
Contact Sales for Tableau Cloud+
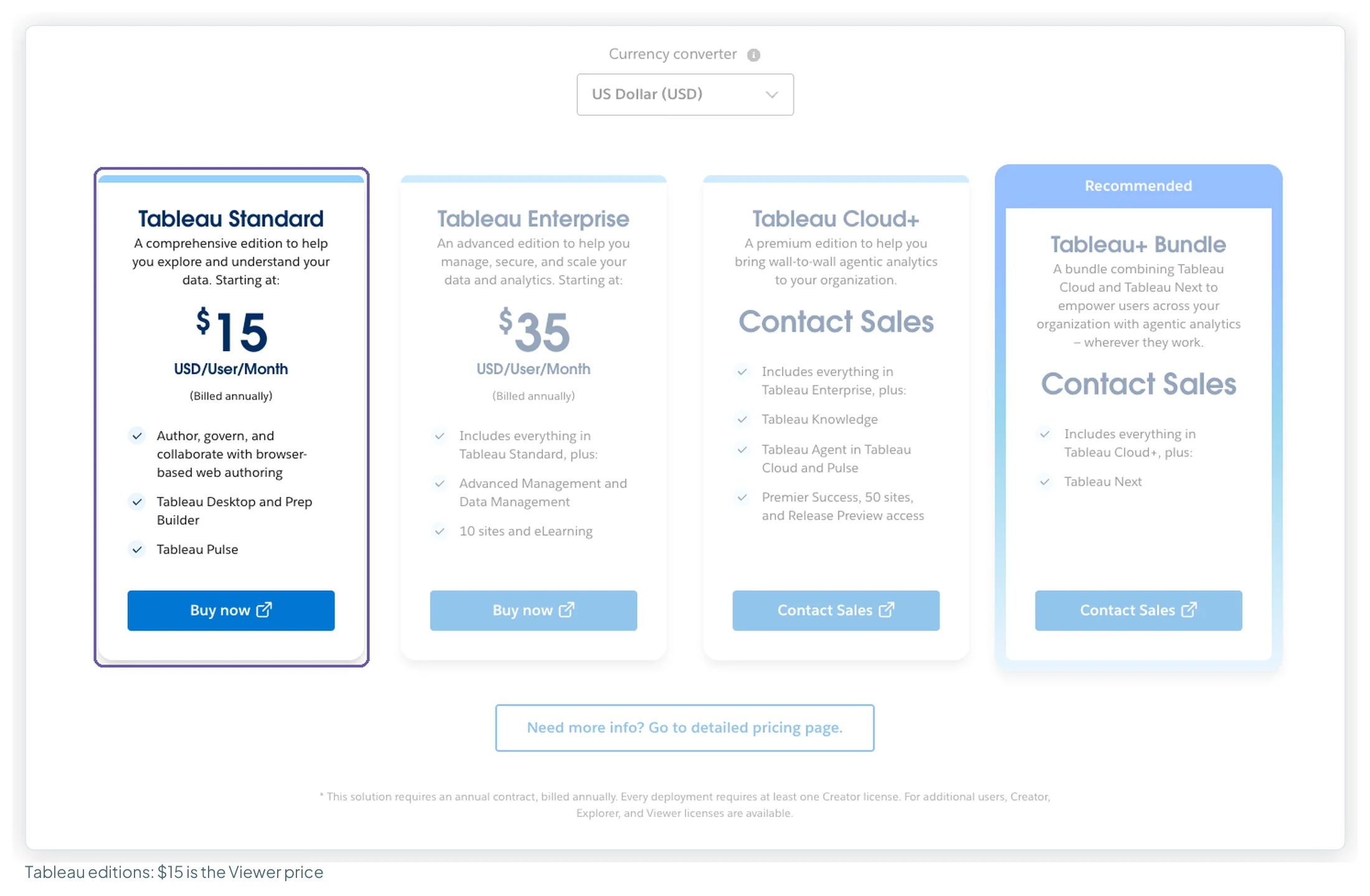(836, 610)
